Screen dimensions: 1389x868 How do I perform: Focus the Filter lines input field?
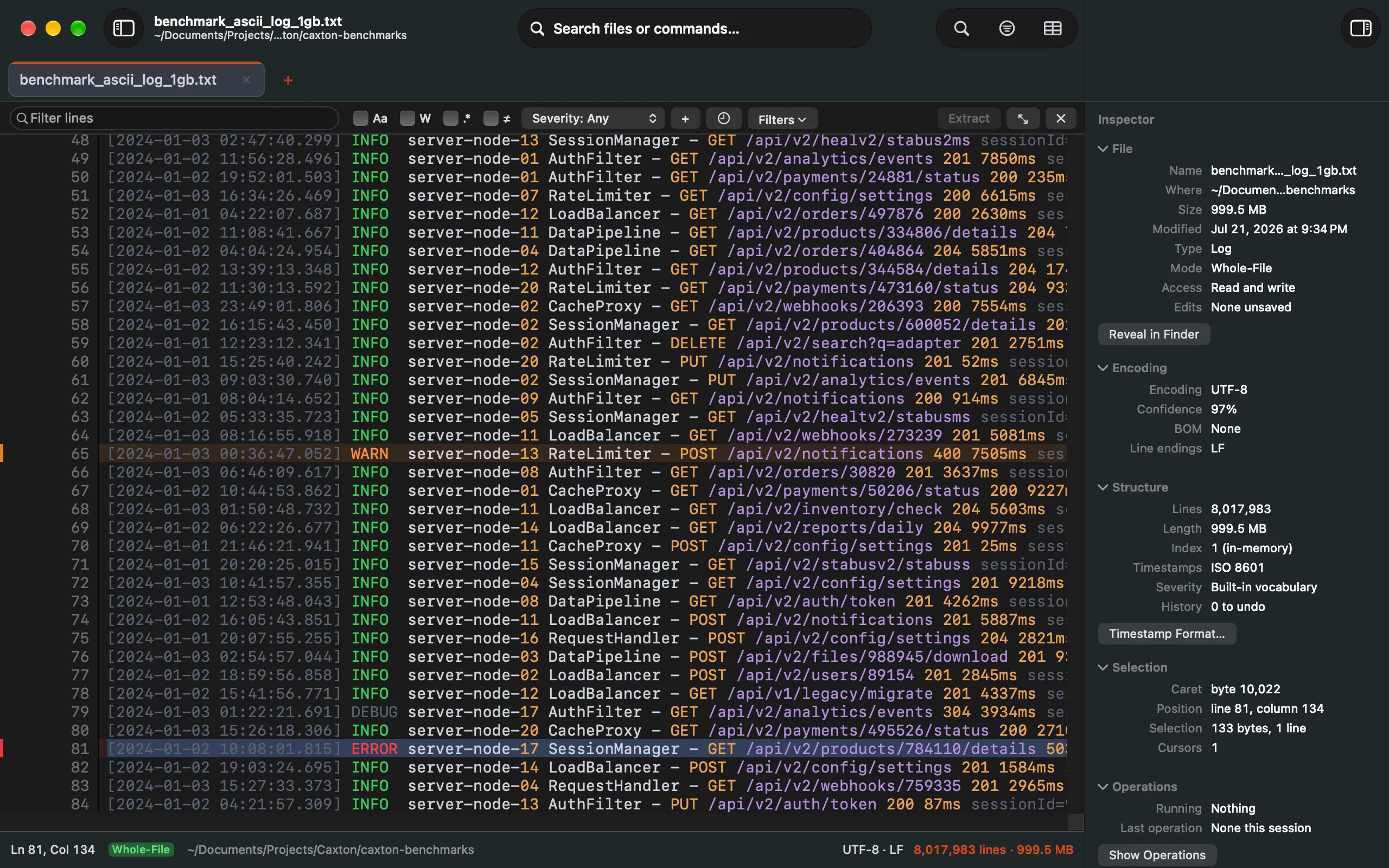point(175,118)
